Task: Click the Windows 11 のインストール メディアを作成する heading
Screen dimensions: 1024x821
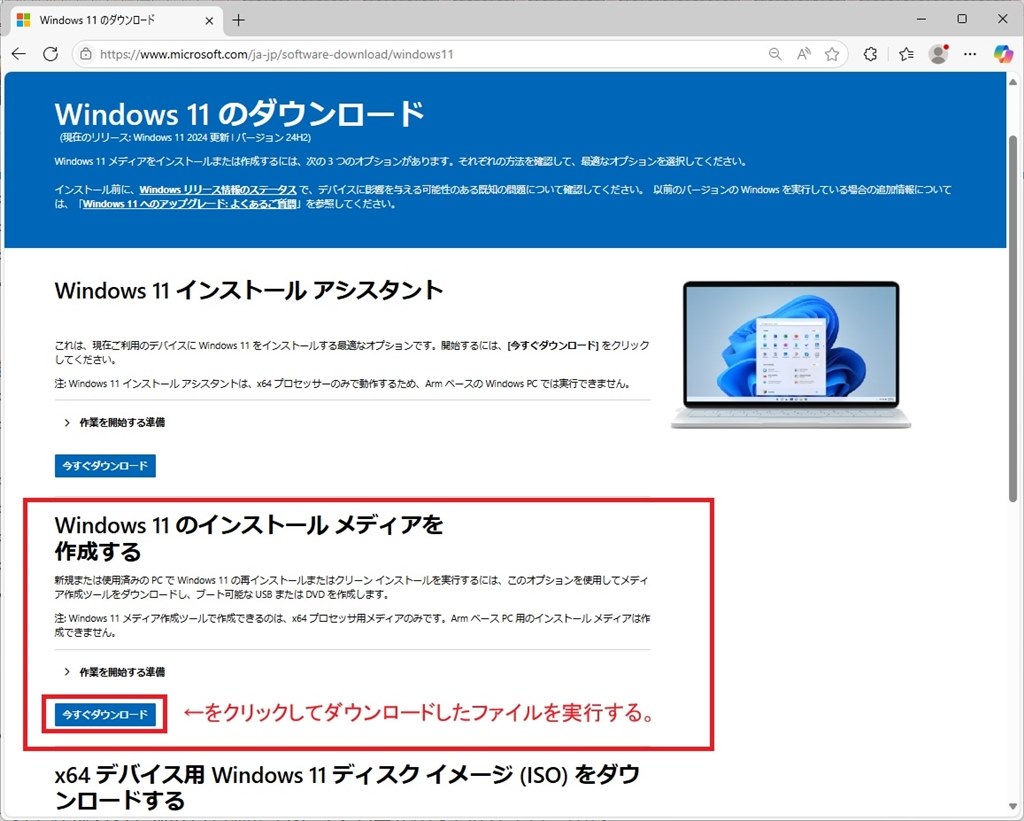Action: 249,538
